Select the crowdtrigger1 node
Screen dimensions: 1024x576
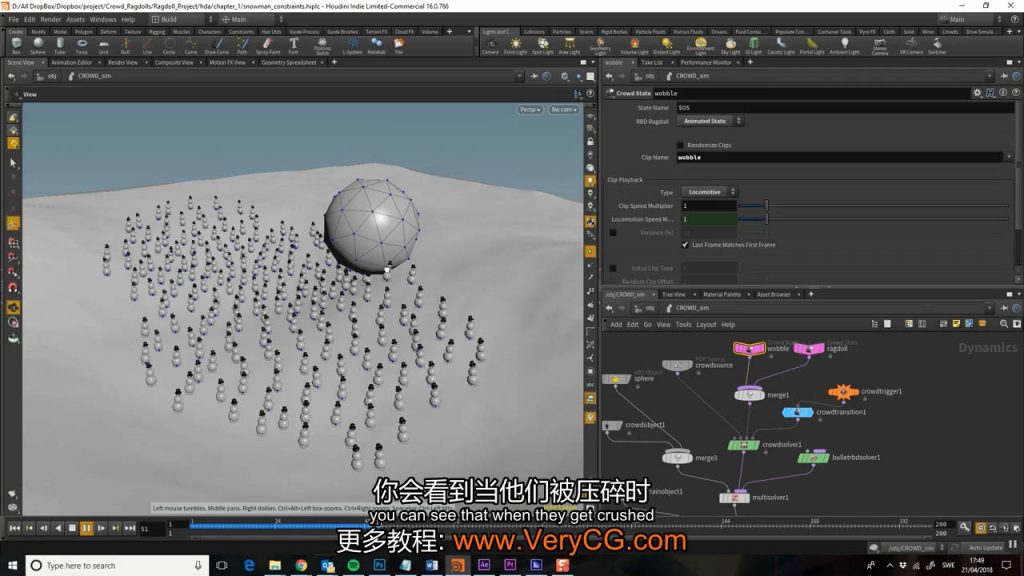pos(843,391)
